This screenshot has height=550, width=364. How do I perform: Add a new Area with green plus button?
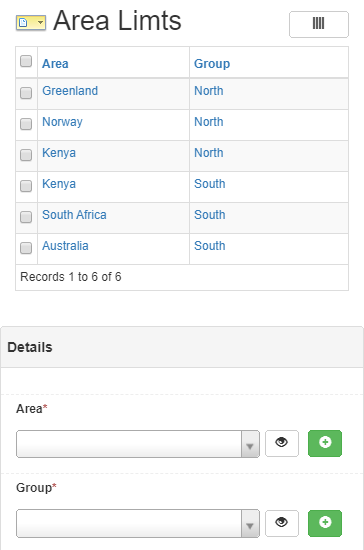click(x=325, y=443)
